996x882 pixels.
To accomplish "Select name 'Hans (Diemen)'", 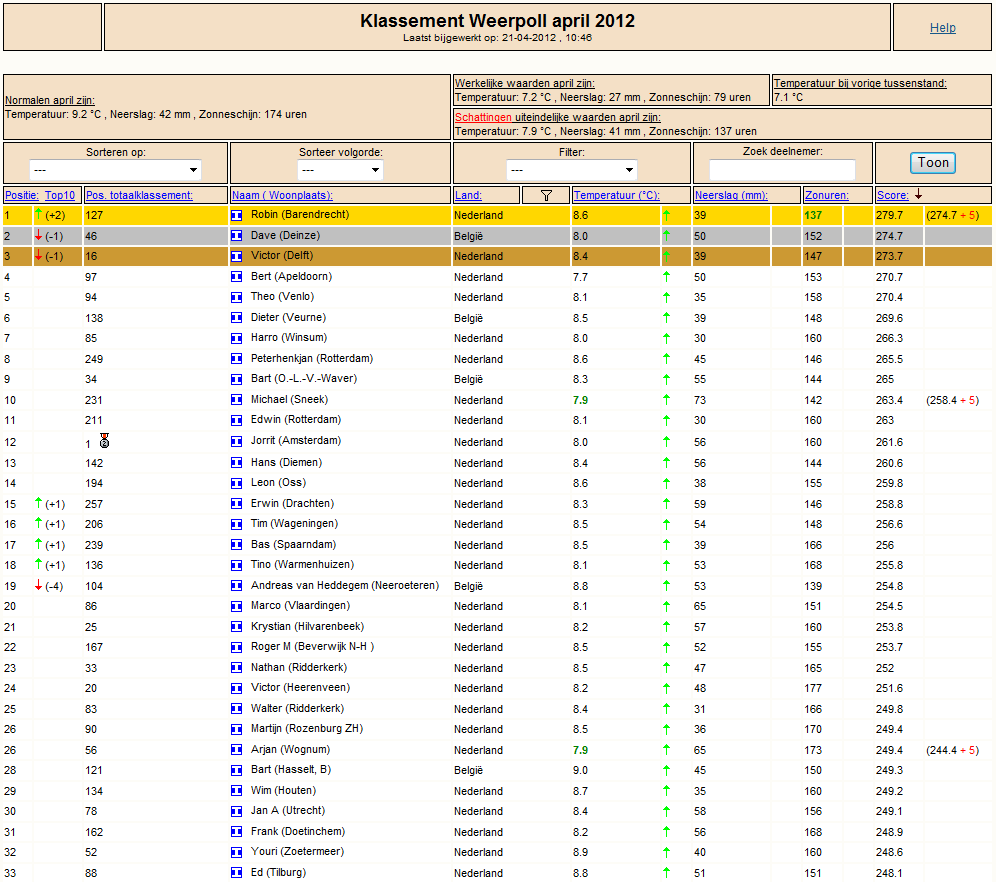I will coord(286,462).
